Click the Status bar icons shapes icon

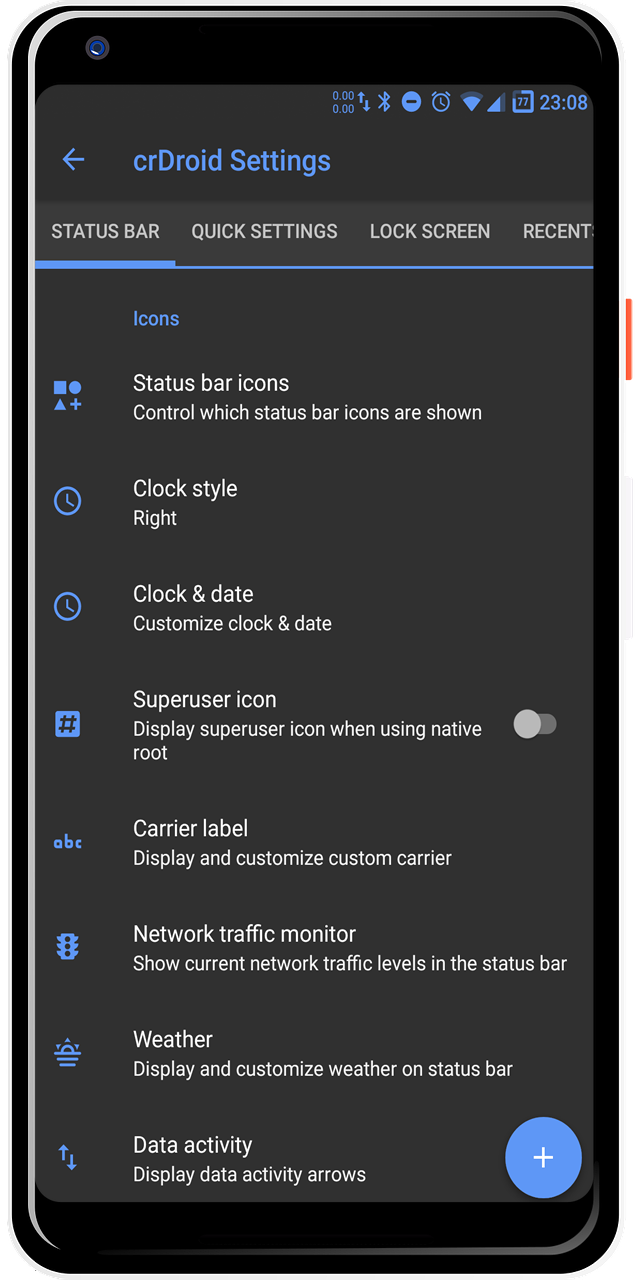[67, 396]
